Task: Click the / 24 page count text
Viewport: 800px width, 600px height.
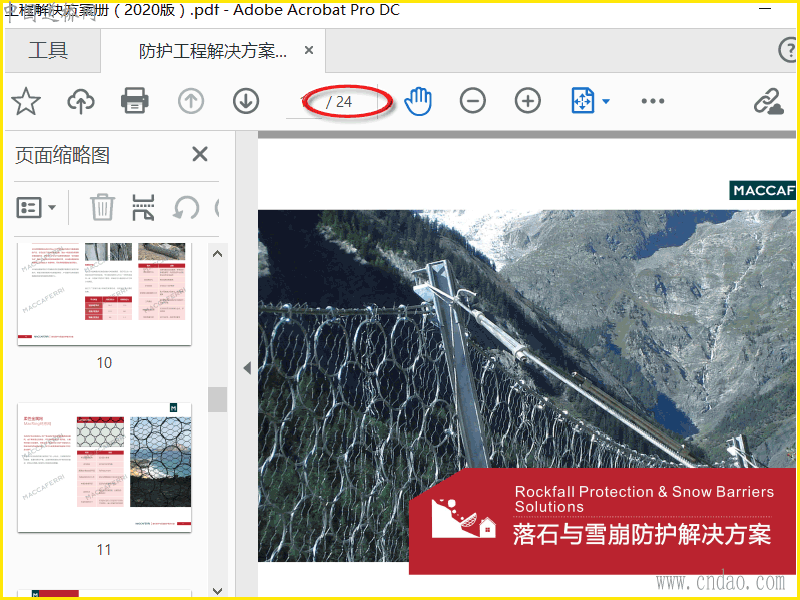Action: [339, 102]
